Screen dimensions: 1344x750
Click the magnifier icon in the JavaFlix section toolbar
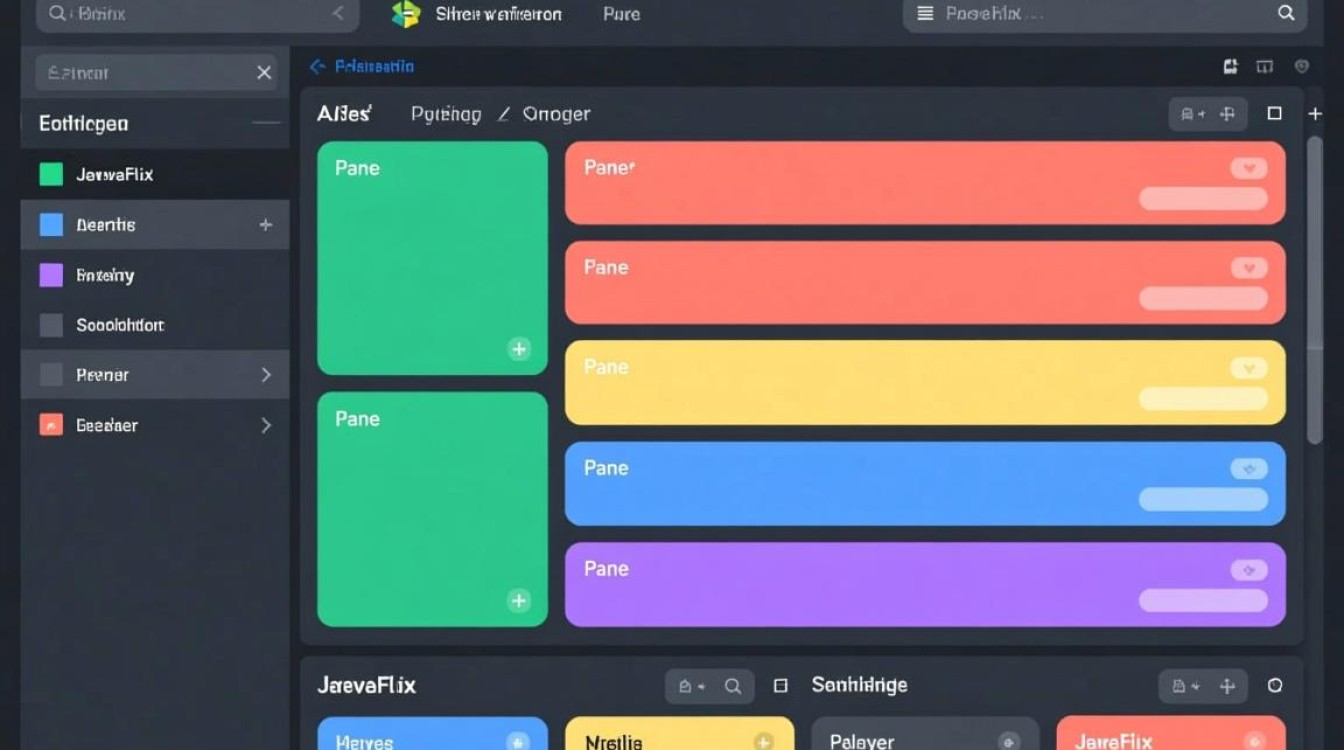tap(733, 686)
